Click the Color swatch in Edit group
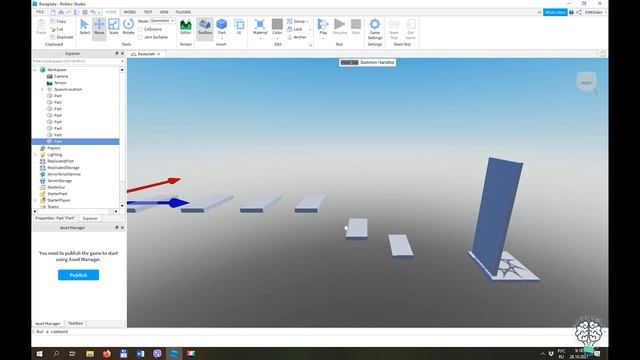The width and height of the screenshot is (640, 360). coord(277,24)
